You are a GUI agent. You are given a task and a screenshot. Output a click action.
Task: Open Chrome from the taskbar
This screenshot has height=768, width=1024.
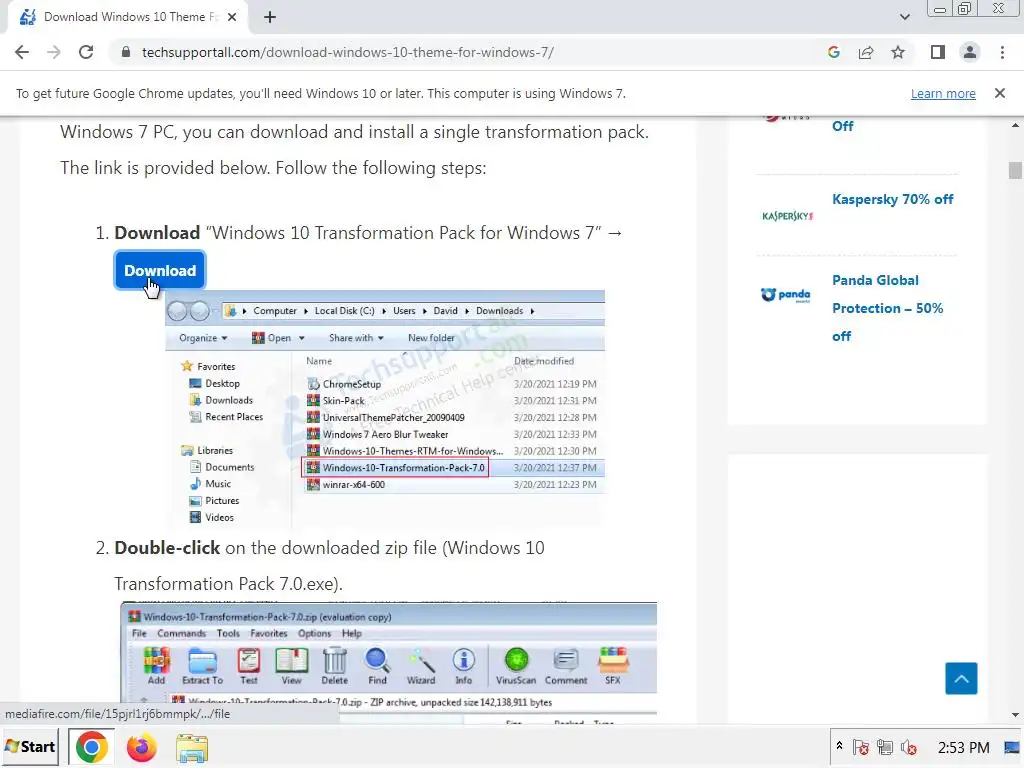[x=91, y=747]
